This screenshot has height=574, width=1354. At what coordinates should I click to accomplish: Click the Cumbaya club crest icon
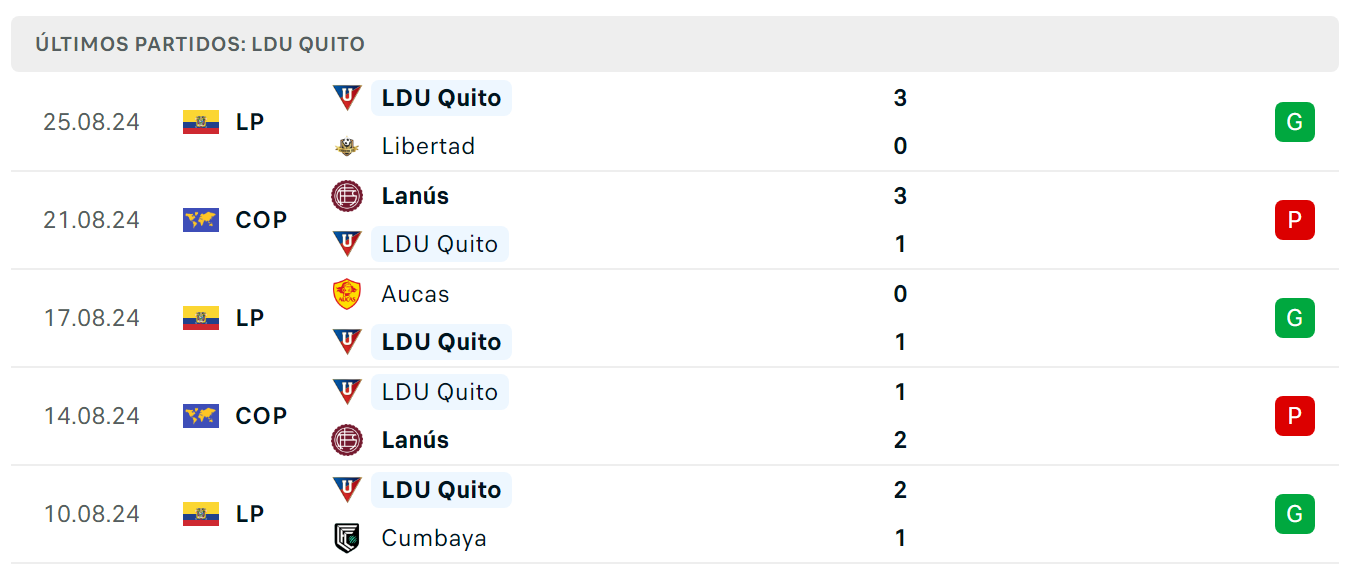tap(347, 538)
